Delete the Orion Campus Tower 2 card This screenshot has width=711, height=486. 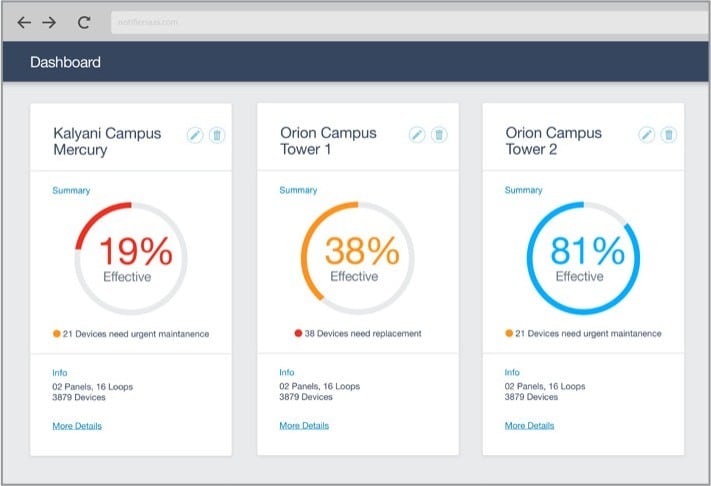(x=669, y=135)
